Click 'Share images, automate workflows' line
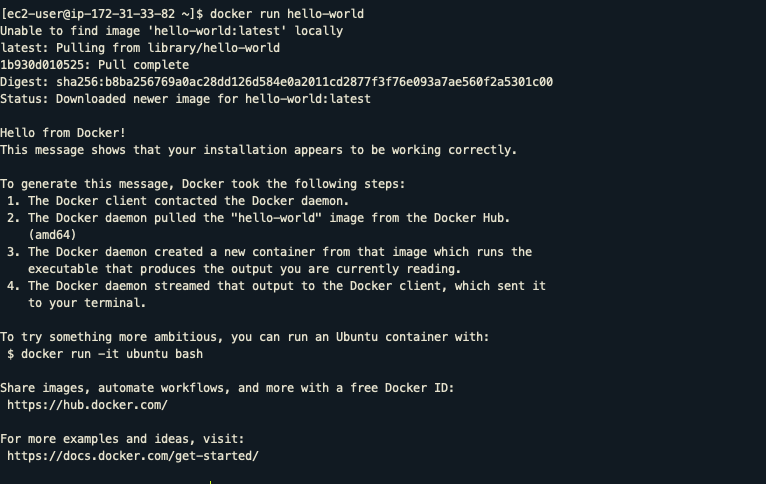 227,388
